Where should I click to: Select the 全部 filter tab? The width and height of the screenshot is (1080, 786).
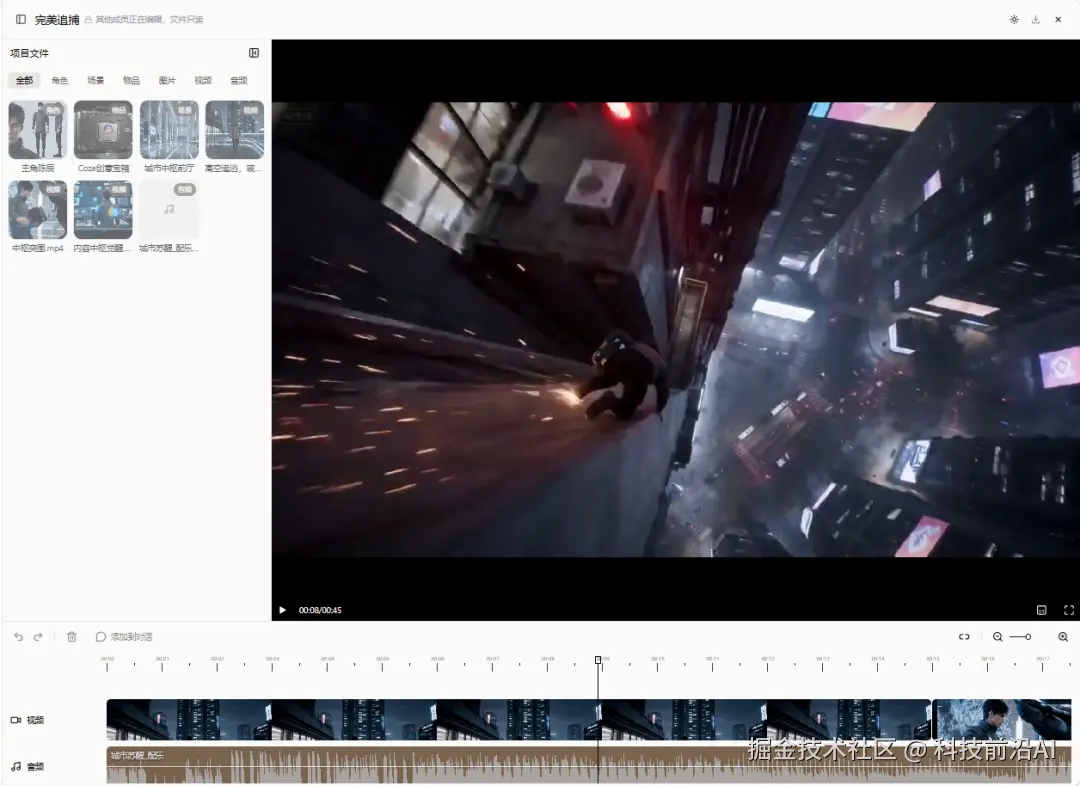coord(24,81)
